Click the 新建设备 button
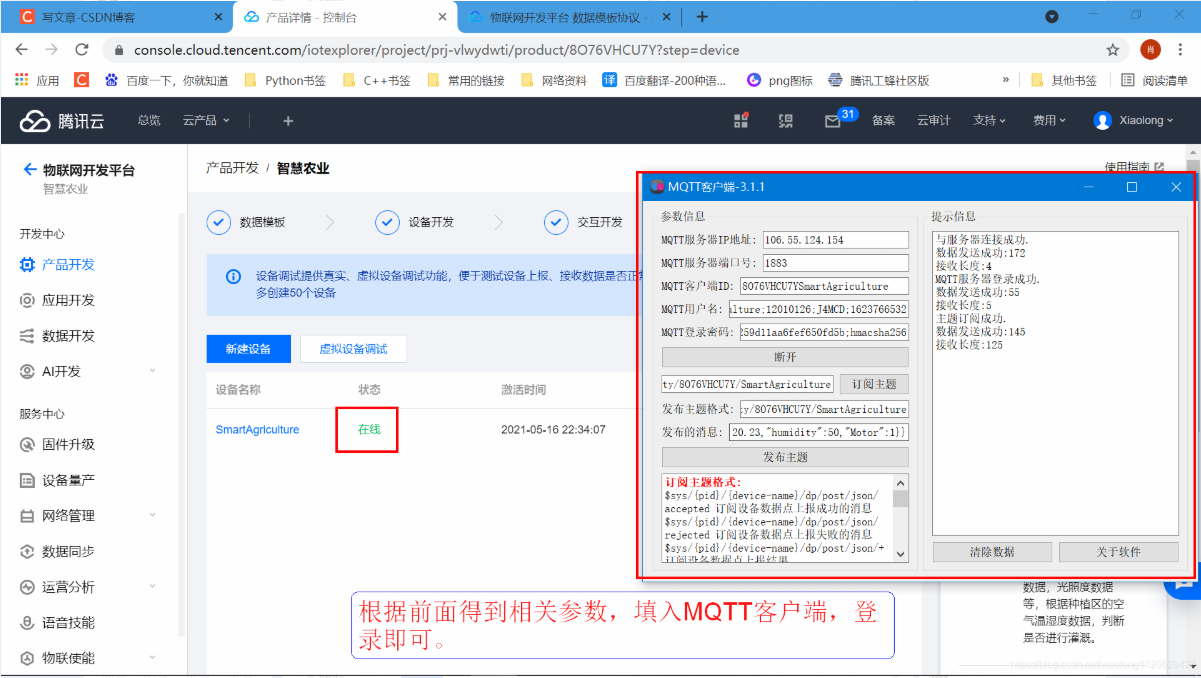 pos(247,349)
